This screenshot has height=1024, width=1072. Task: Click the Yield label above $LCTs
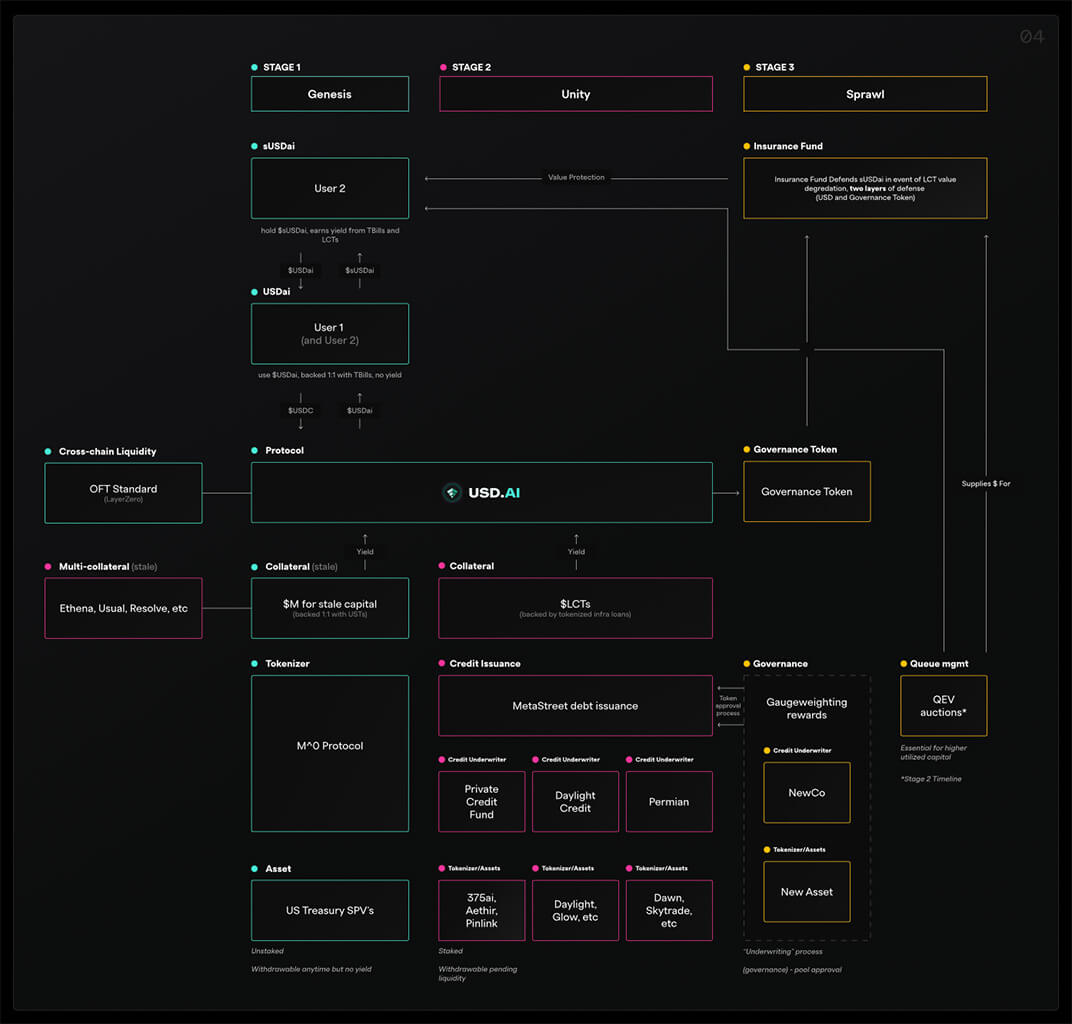click(x=576, y=552)
